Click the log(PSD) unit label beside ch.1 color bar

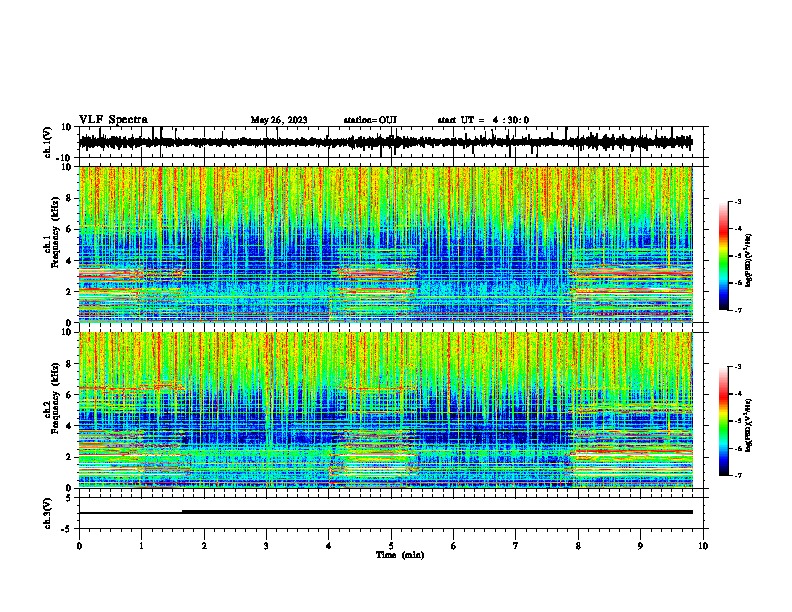pyautogui.click(x=749, y=261)
